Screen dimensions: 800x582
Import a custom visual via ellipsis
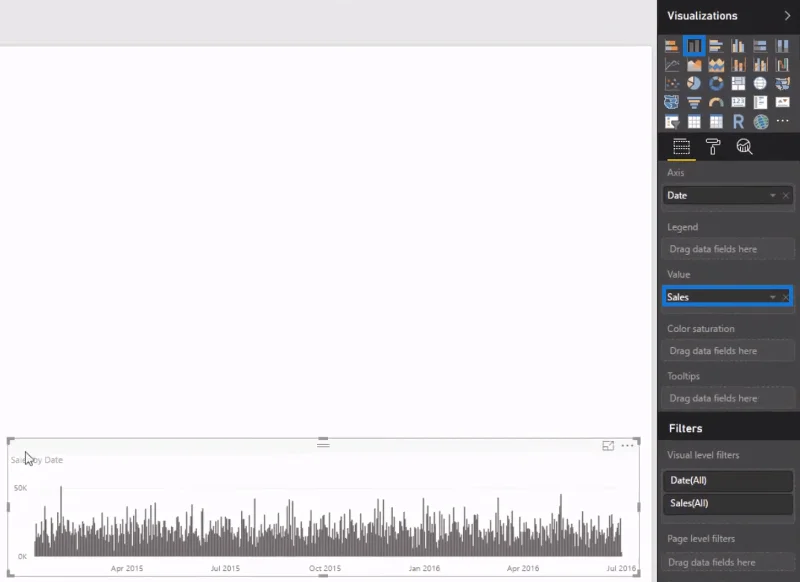click(x=782, y=121)
